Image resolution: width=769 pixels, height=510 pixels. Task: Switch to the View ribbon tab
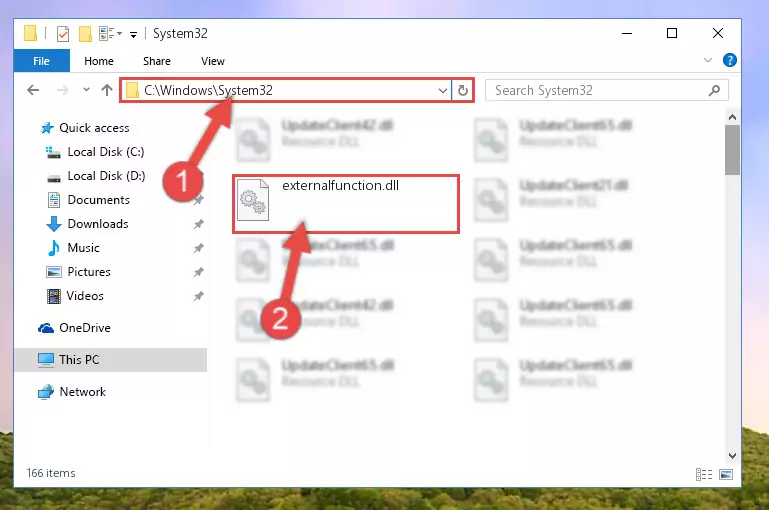point(213,61)
